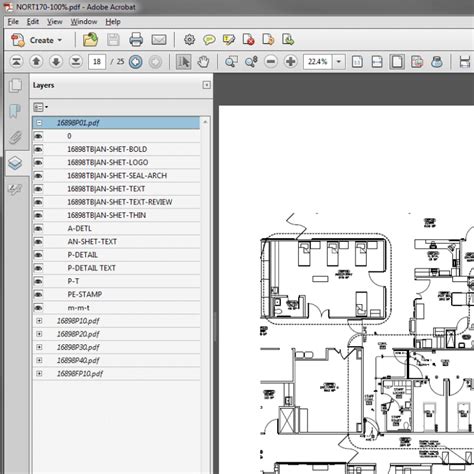Click the two-page view icon
The image size is (474, 474).
tap(417, 62)
